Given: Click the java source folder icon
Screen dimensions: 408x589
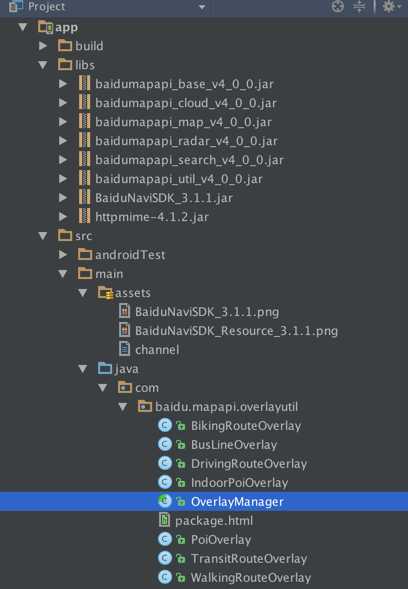Looking at the screenshot, I should (105, 369).
